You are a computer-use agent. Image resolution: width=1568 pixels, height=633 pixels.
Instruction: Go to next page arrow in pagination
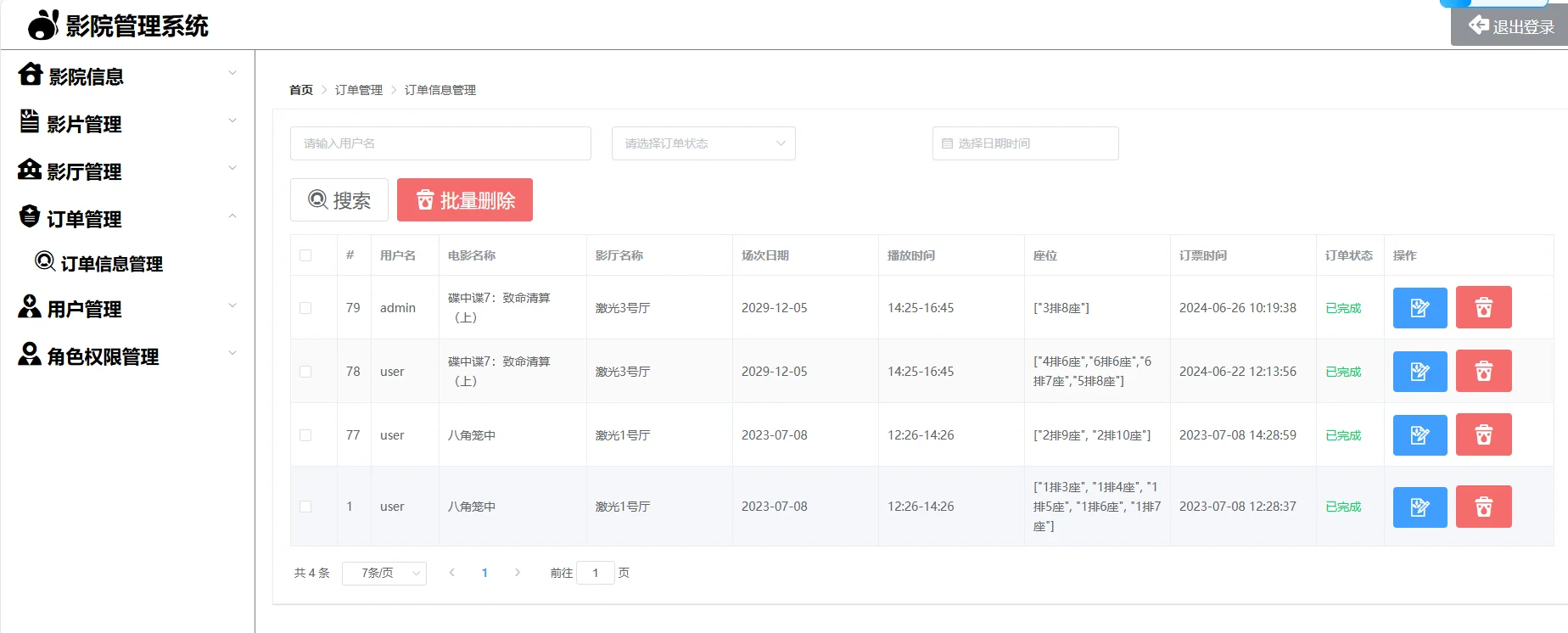click(x=518, y=573)
